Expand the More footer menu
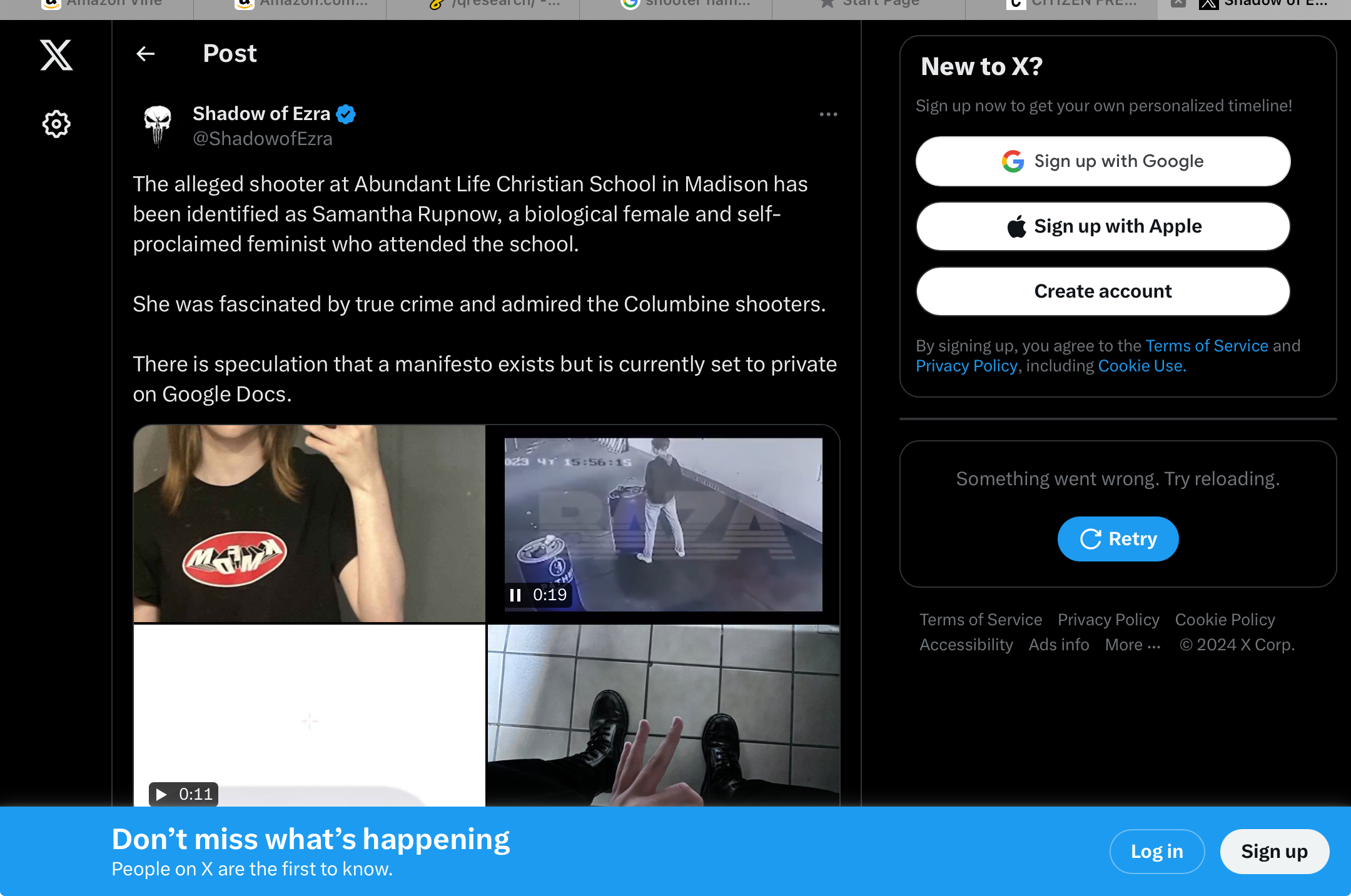 point(1133,645)
